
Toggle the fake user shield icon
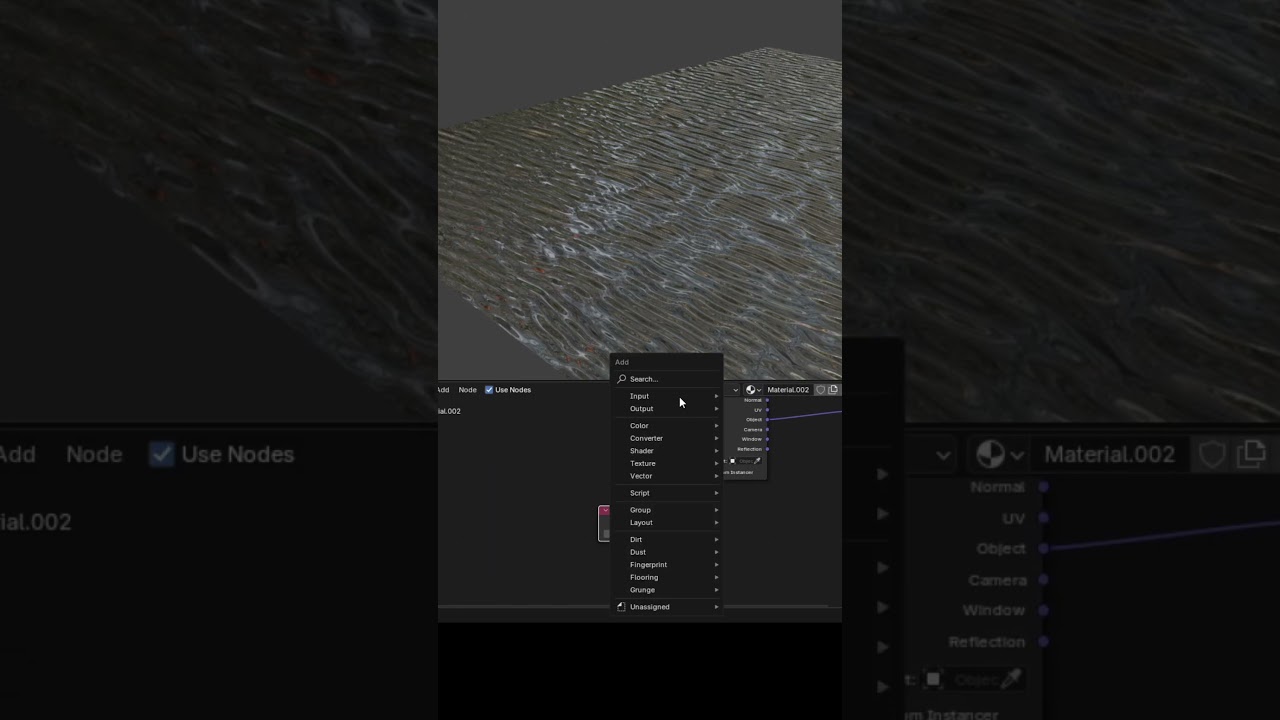pyautogui.click(x=821, y=390)
